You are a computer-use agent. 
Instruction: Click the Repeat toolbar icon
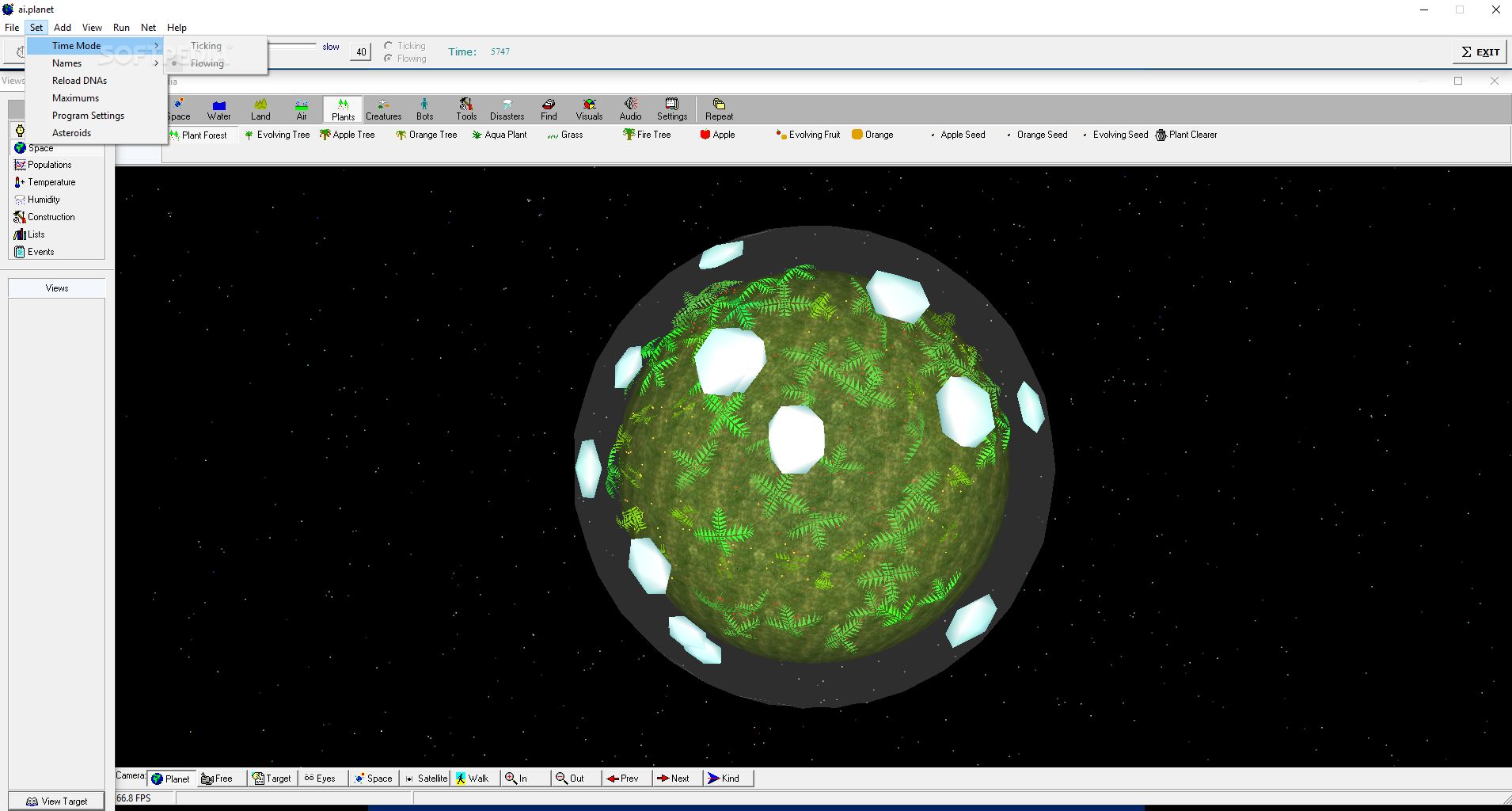[x=720, y=109]
